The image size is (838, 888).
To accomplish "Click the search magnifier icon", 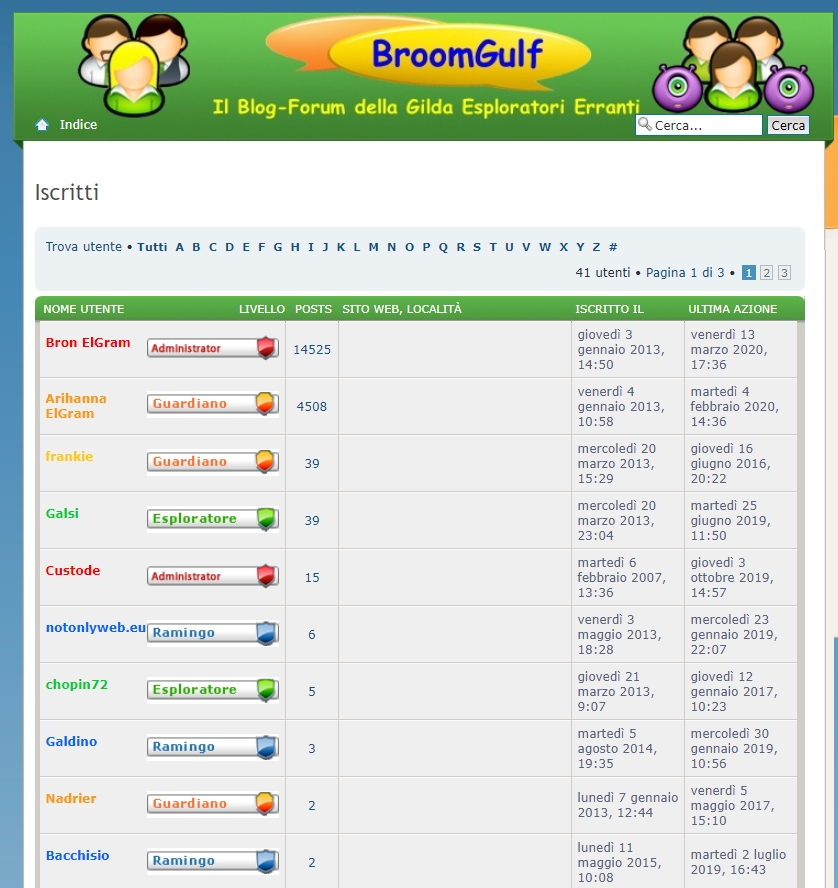I will (x=644, y=123).
